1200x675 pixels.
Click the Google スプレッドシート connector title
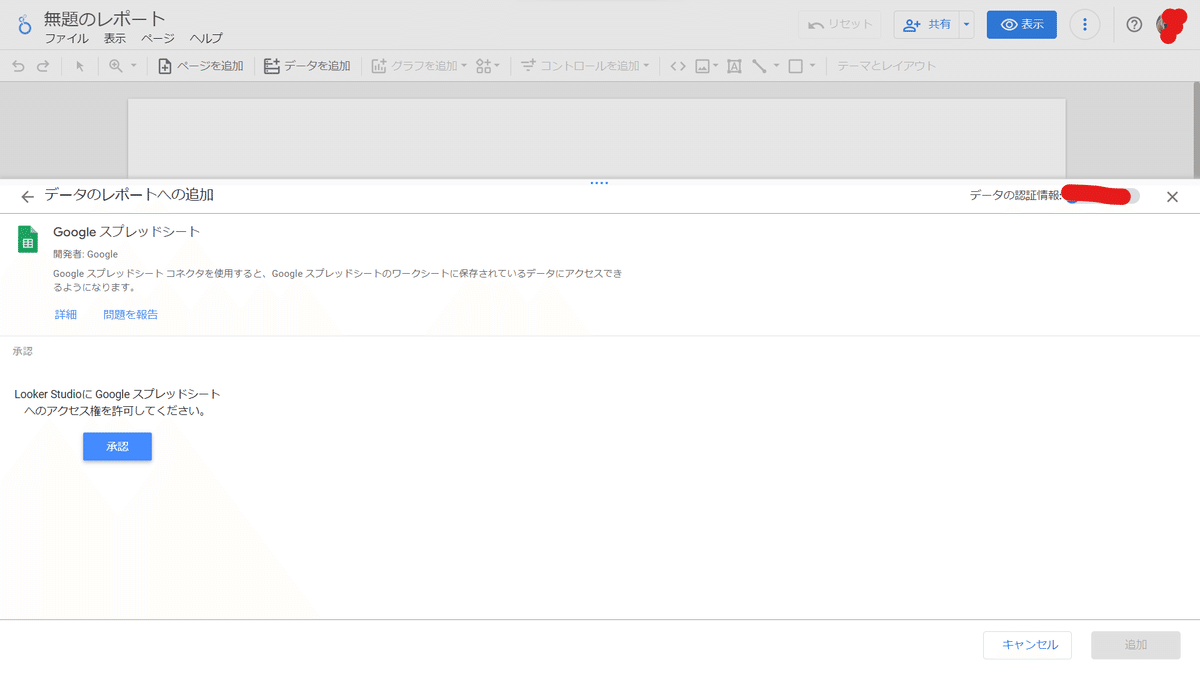point(127,232)
